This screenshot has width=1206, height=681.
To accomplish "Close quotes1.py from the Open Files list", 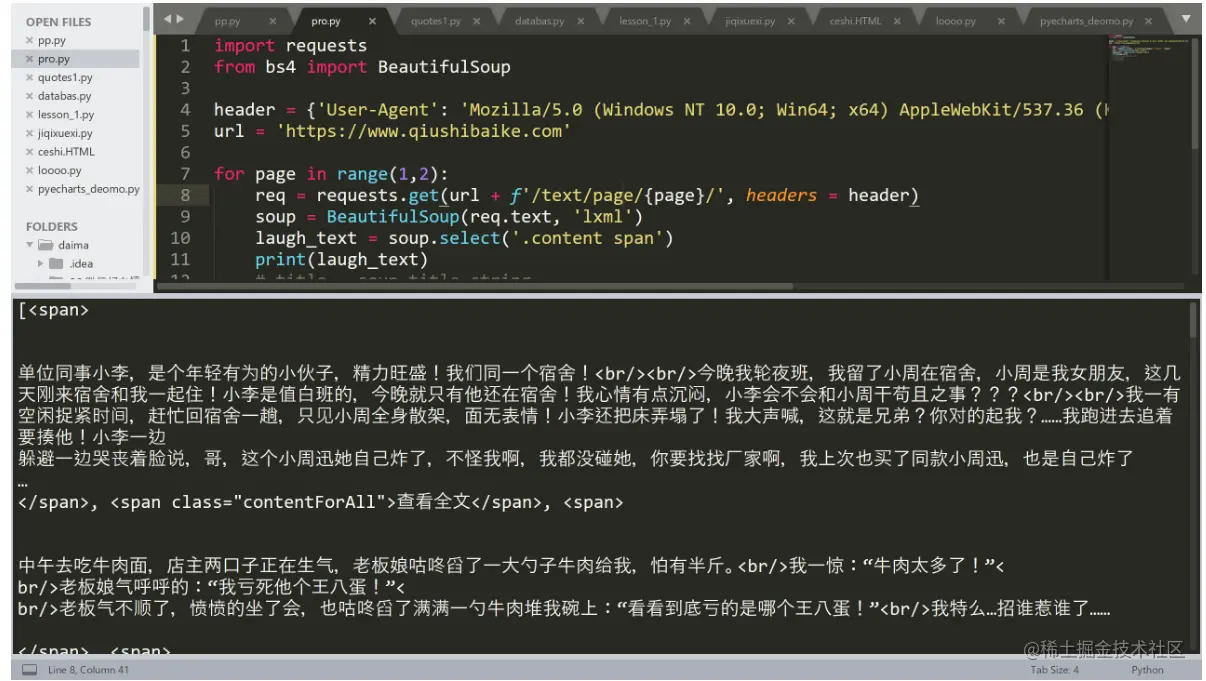I will pyautogui.click(x=29, y=78).
